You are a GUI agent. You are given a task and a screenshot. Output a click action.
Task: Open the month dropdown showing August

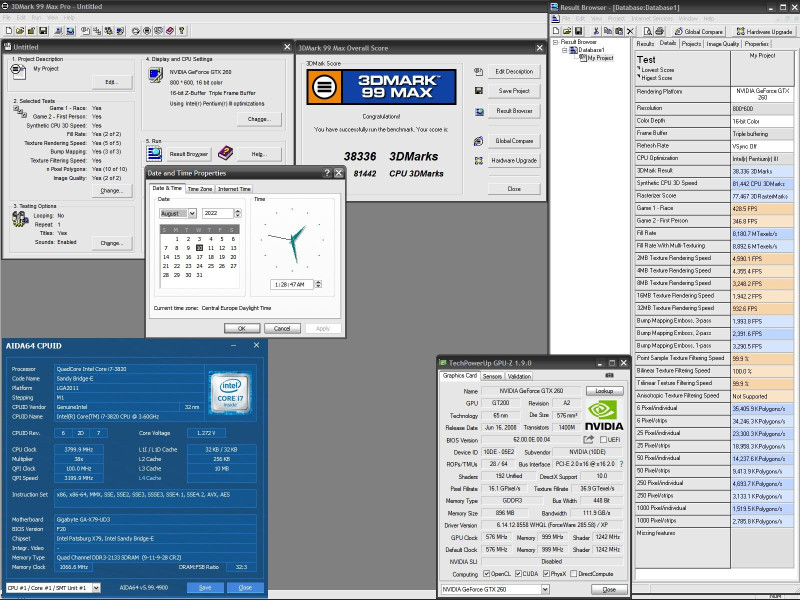pyautogui.click(x=192, y=213)
